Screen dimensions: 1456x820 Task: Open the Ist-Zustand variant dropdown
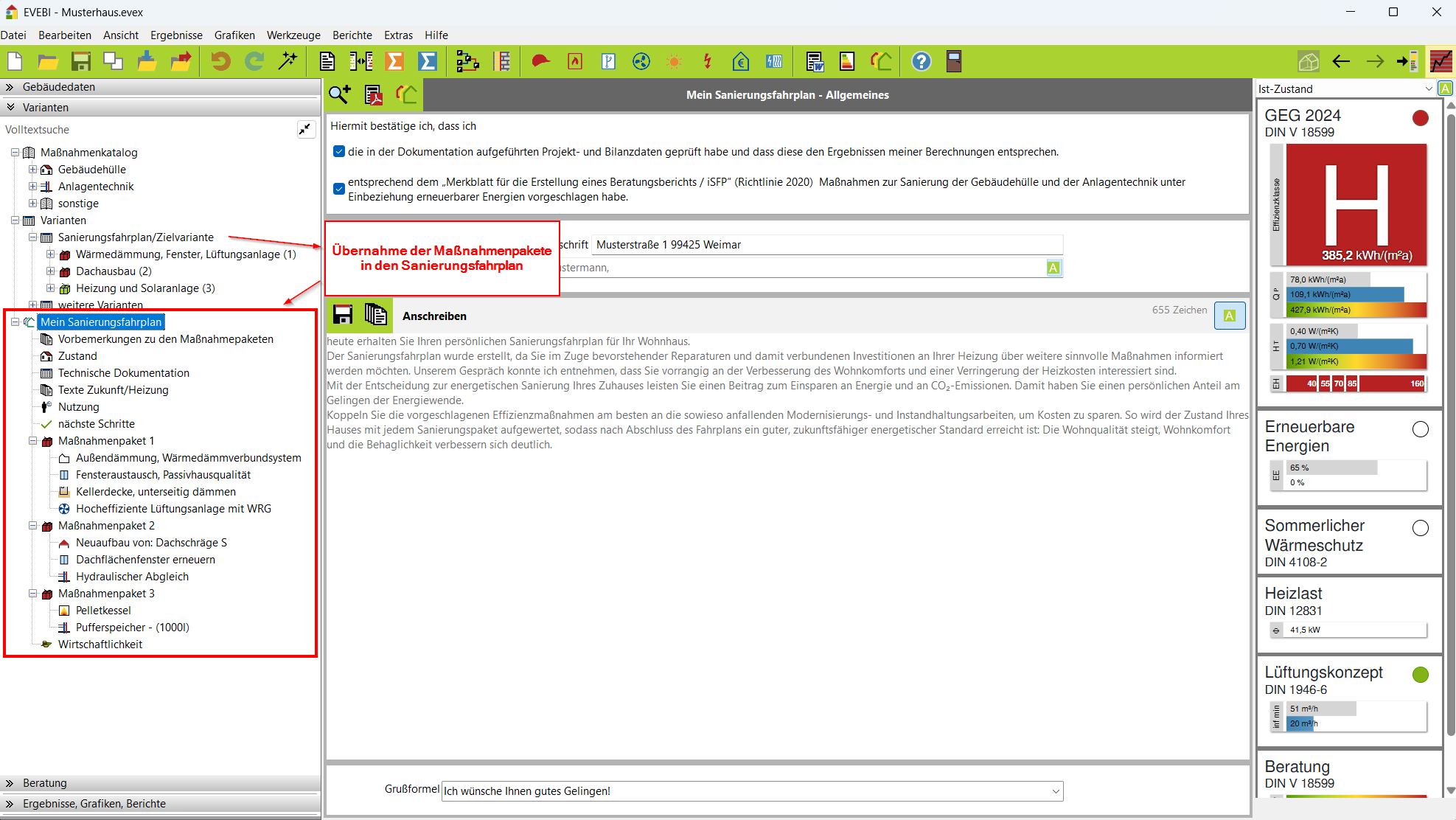point(1345,88)
